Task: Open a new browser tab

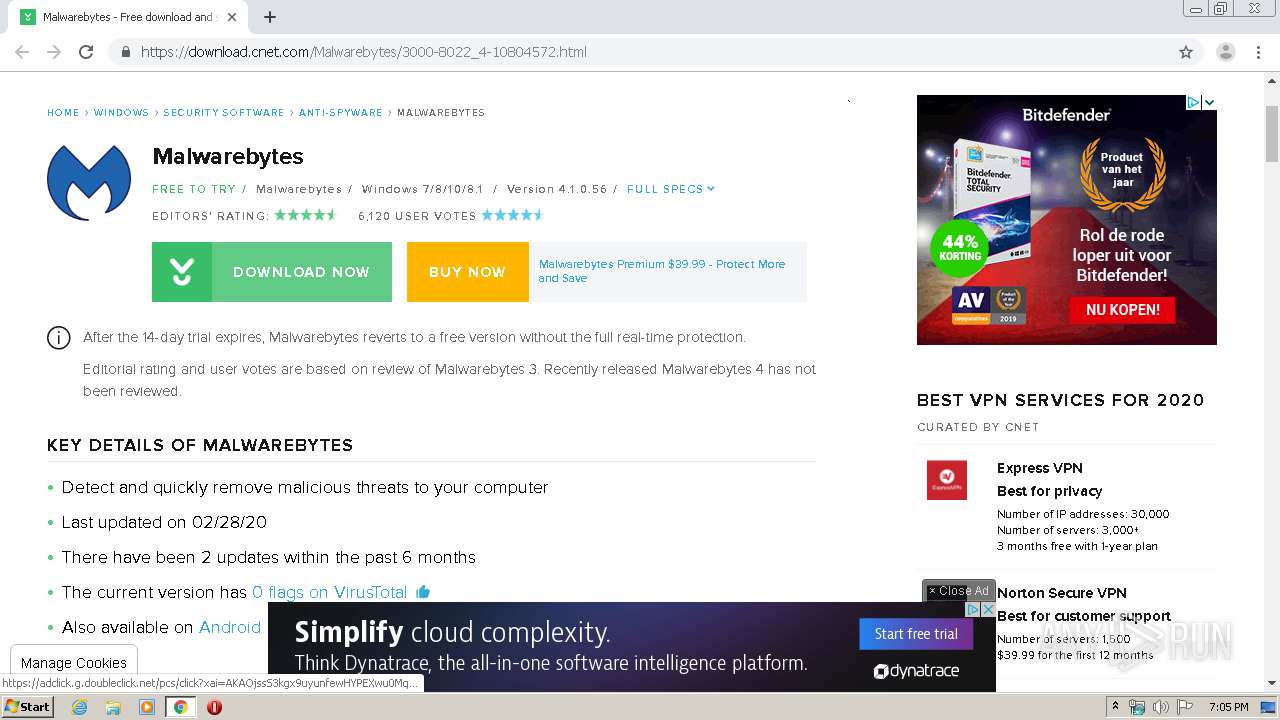Action: 270,17
